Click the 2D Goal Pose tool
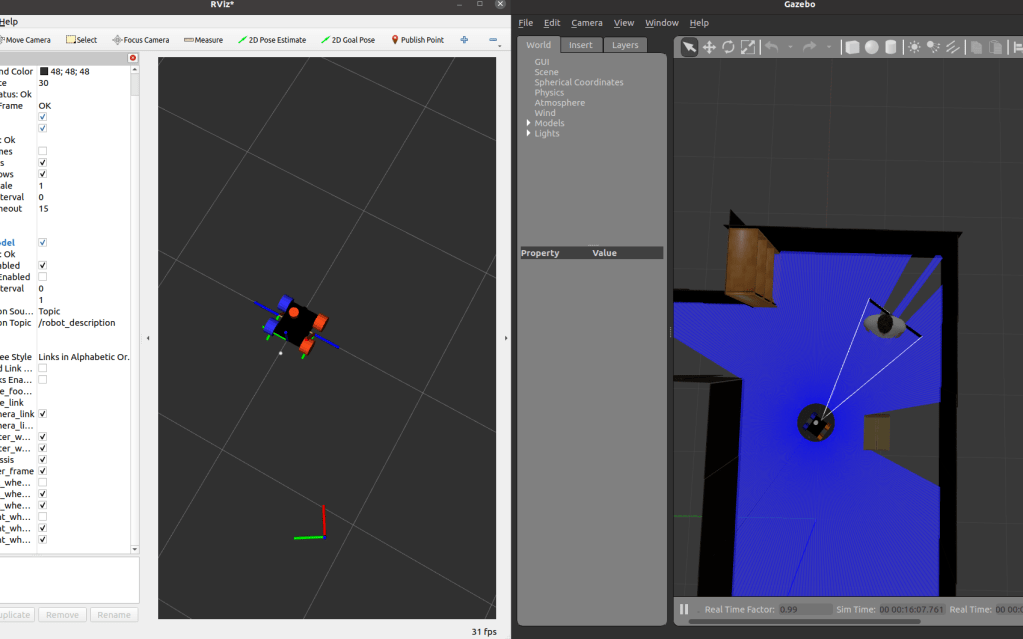 pos(348,40)
